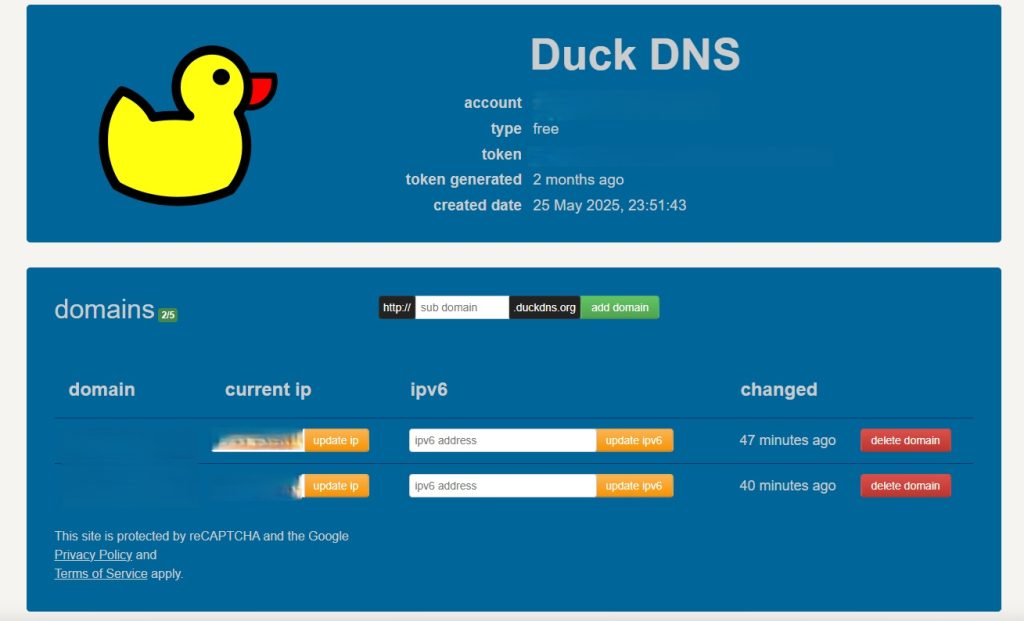Click the yellow duck logo
1024x621 pixels.
[x=188, y=125]
